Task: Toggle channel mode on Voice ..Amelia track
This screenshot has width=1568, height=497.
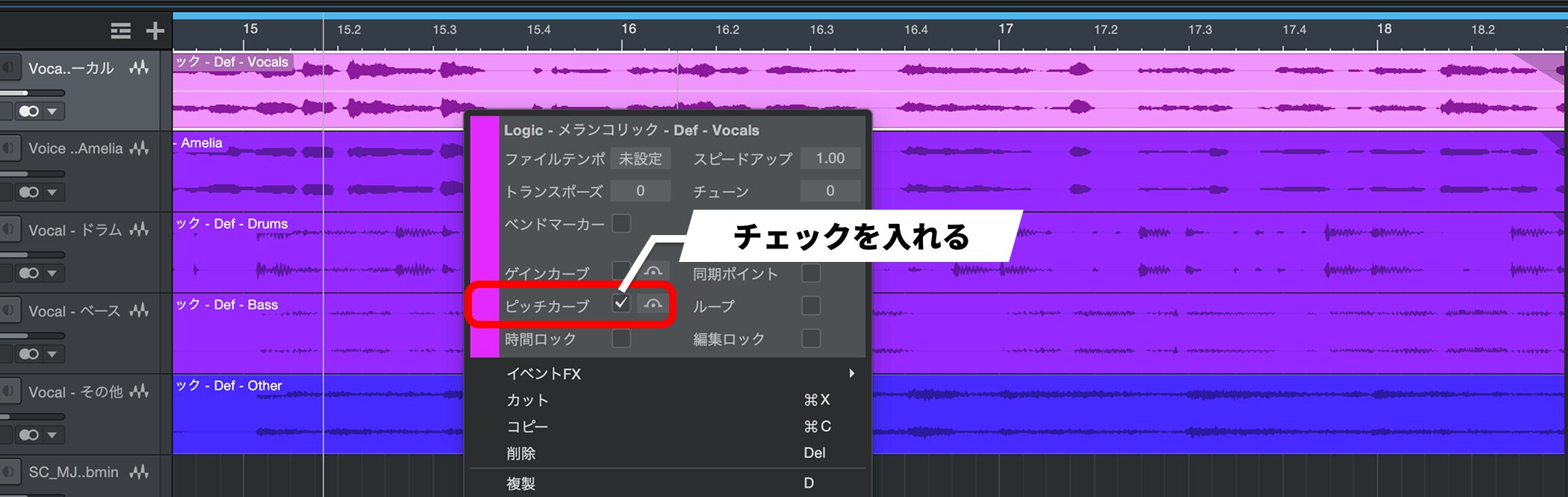Action: pyautogui.click(x=29, y=192)
